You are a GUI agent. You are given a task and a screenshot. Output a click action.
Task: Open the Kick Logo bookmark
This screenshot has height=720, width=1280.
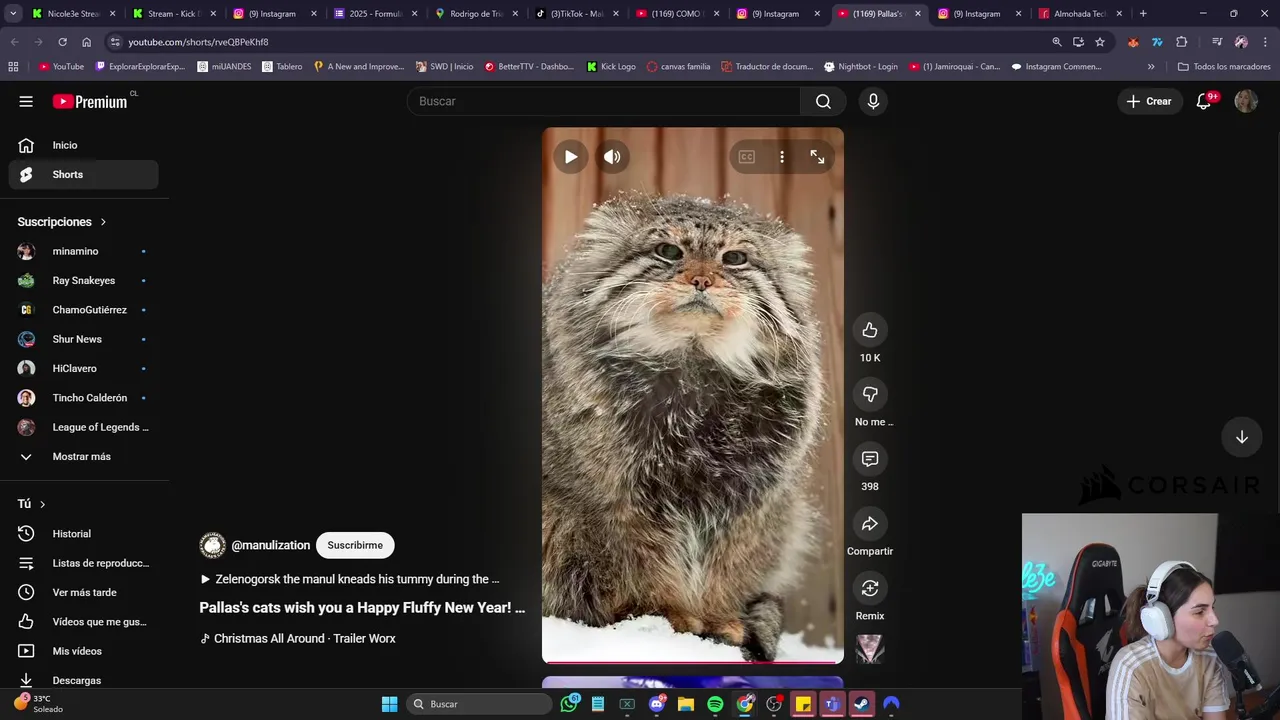click(x=611, y=66)
